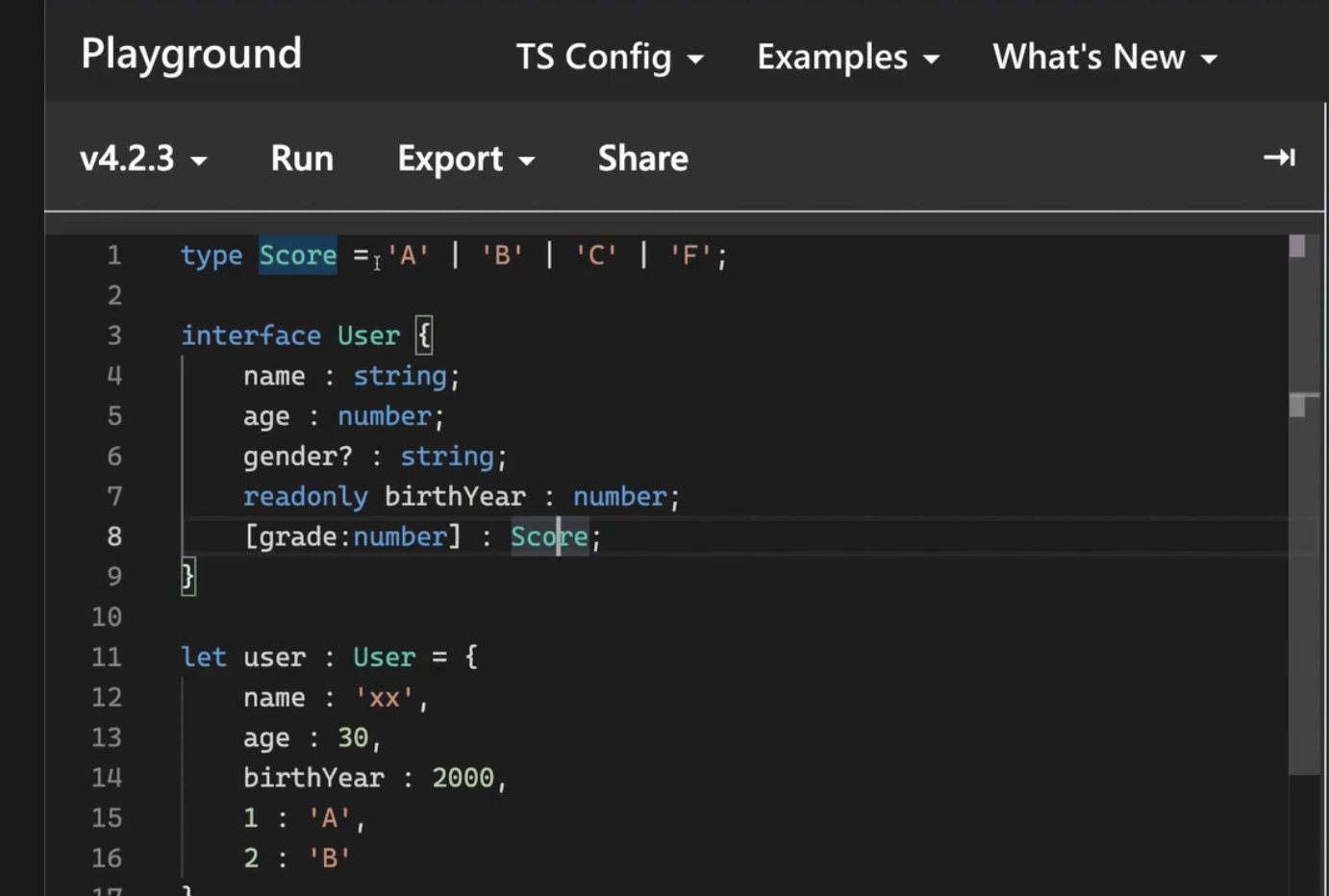Click the 'let' keyword on line 11
1329x896 pixels.
[204, 658]
